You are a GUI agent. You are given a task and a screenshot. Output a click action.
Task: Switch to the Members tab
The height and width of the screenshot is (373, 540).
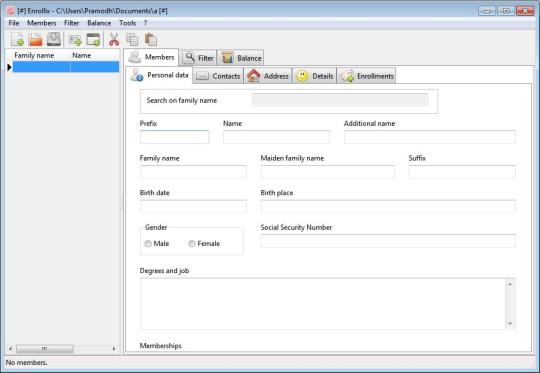pyautogui.click(x=151, y=57)
